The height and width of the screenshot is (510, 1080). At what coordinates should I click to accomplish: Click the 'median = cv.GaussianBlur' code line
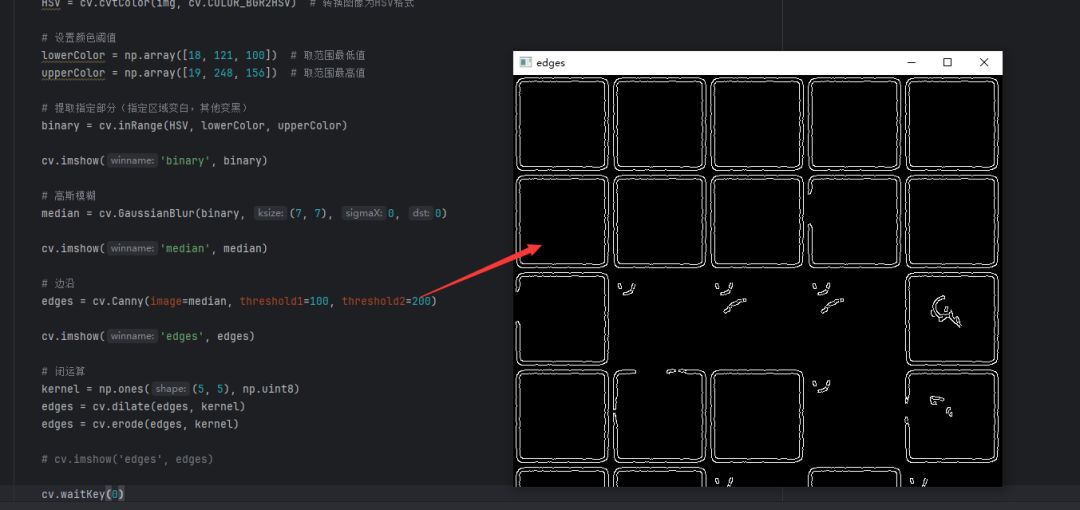tap(244, 214)
